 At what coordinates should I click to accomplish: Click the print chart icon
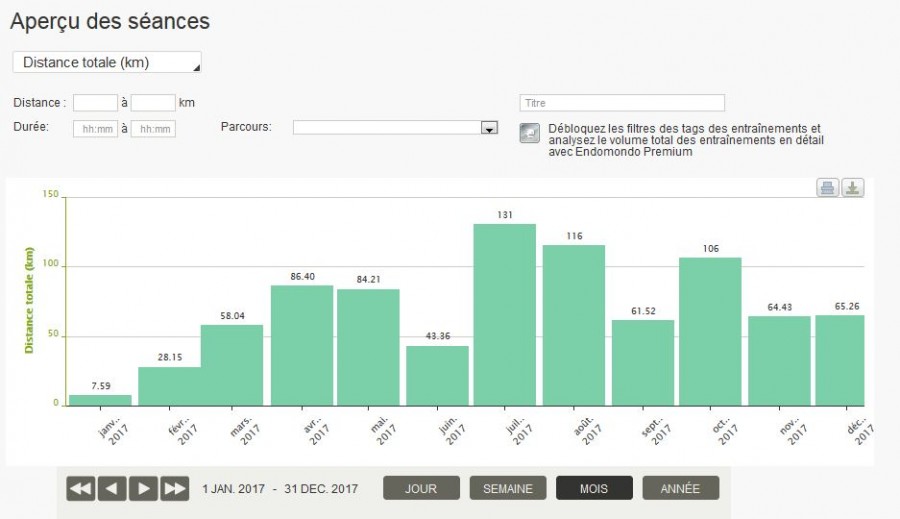828,188
